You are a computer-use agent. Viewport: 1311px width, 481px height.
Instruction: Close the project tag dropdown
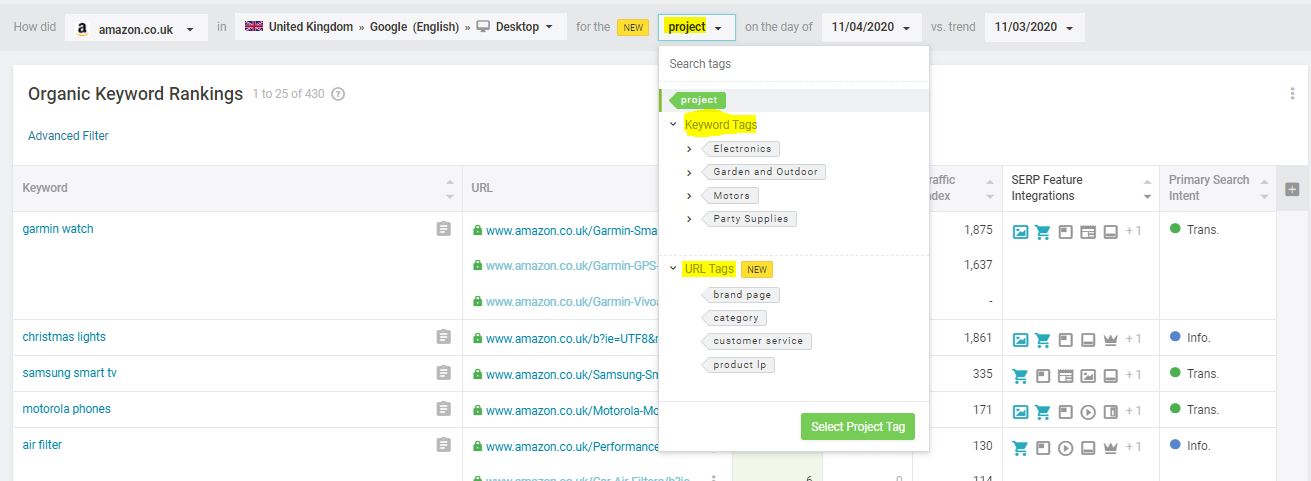[696, 27]
